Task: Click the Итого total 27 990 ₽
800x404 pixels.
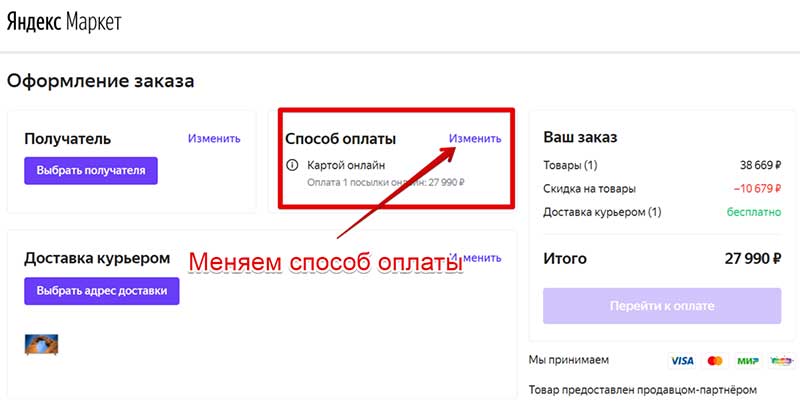Action: [x=753, y=259]
